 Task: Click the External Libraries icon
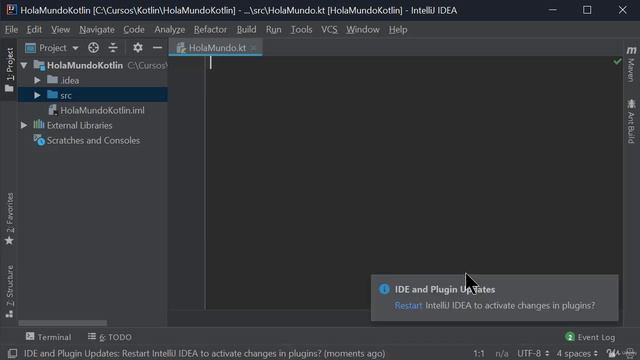[x=39, y=124]
